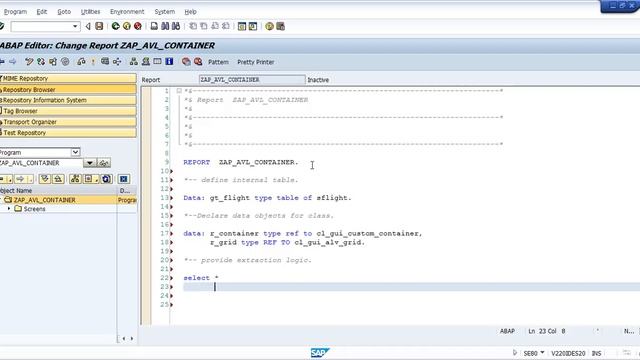Open the Utilities menu
The height and width of the screenshot is (360, 640).
[x=90, y=11]
